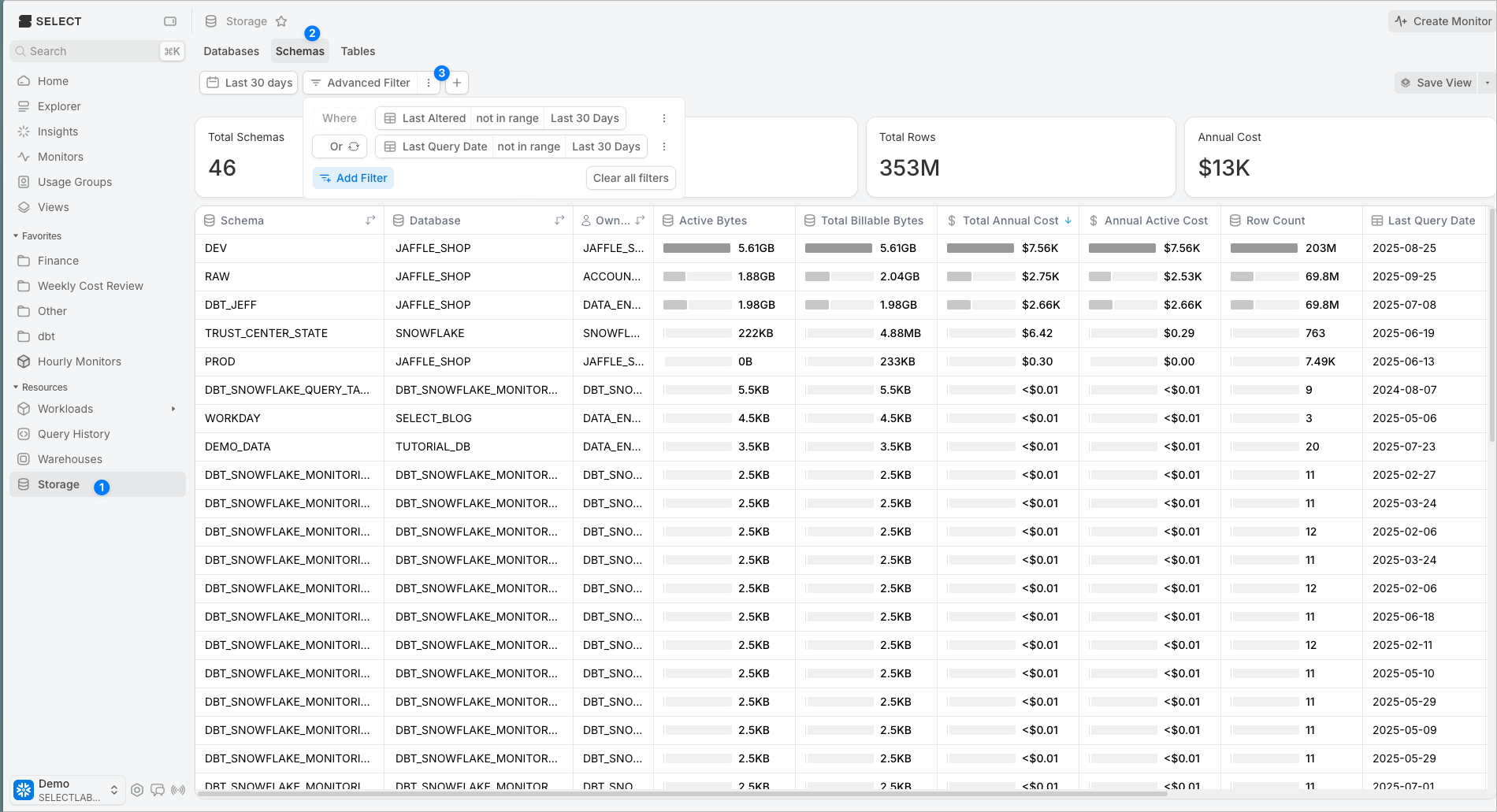Click the Schema column sort icon

coord(370,221)
